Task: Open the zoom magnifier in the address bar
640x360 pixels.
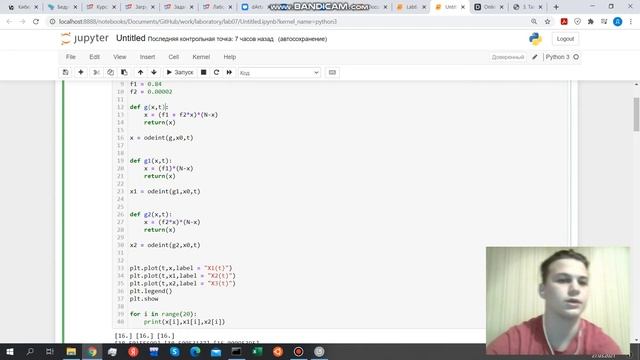Action: (x=534, y=22)
